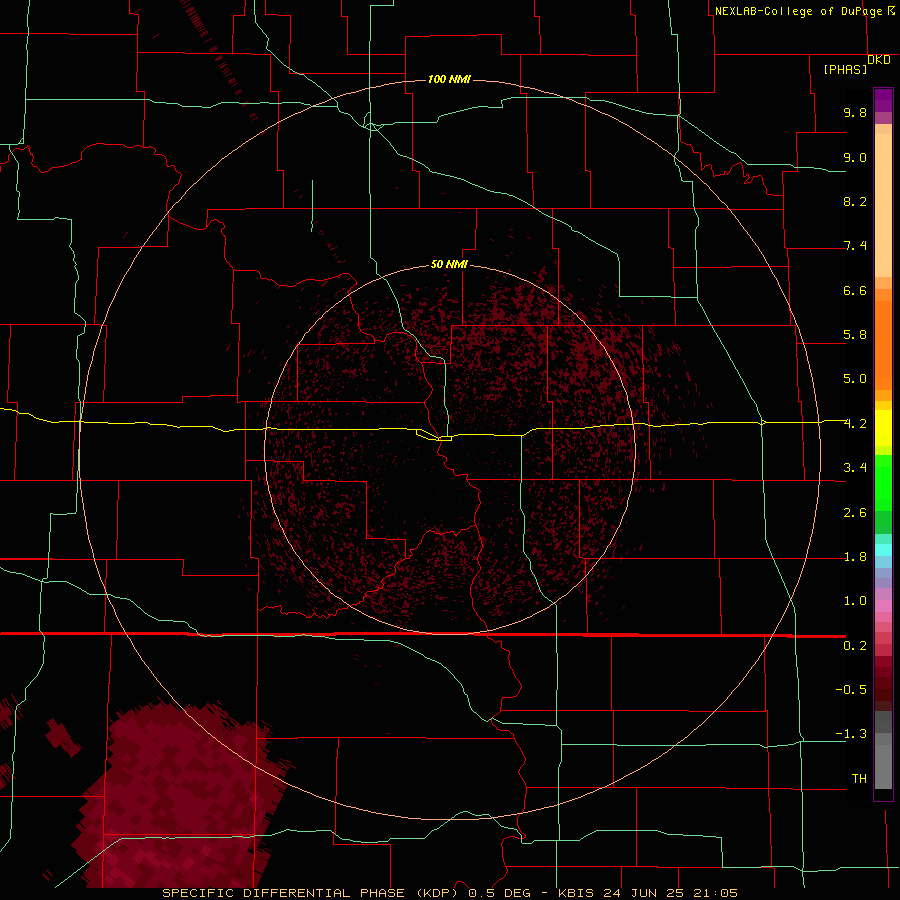Select the -0.5 scale value
Screen dimensions: 900x900
coord(851,690)
